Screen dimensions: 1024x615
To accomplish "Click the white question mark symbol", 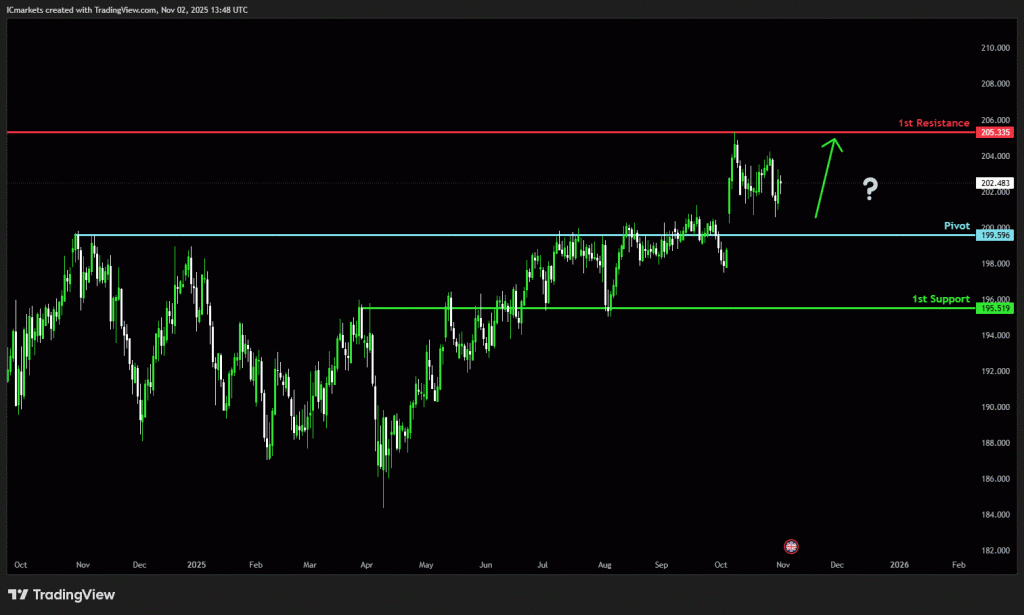I will (x=870, y=188).
